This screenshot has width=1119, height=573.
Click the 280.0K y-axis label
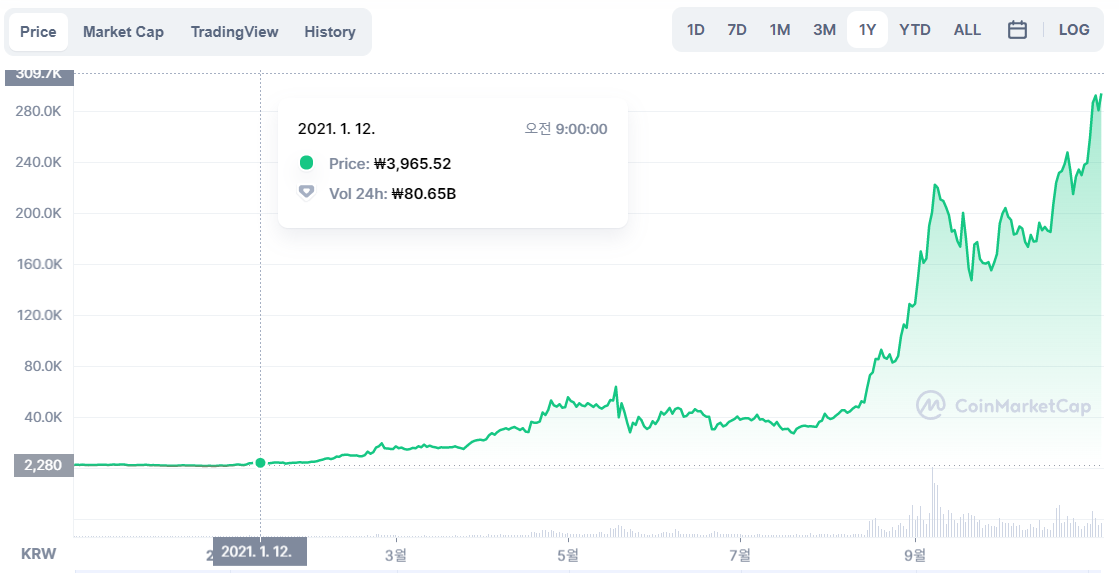[39, 111]
